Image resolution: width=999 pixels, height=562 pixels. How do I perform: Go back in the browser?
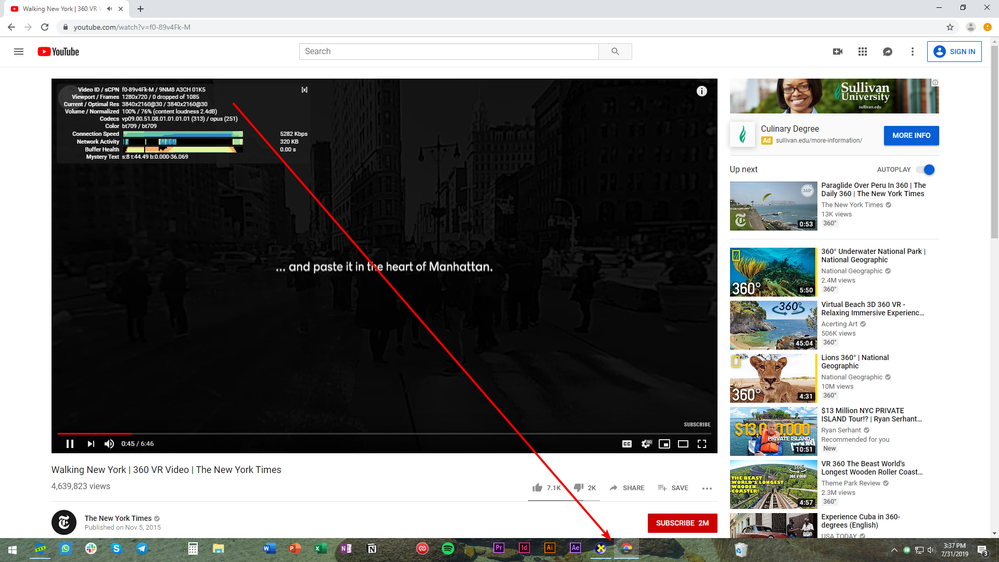[x=11, y=27]
